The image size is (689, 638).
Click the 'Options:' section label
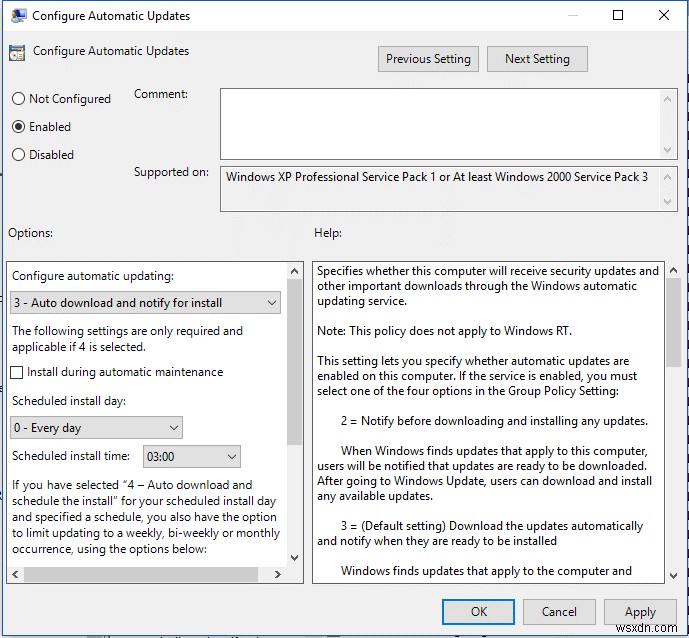pyautogui.click(x=30, y=233)
